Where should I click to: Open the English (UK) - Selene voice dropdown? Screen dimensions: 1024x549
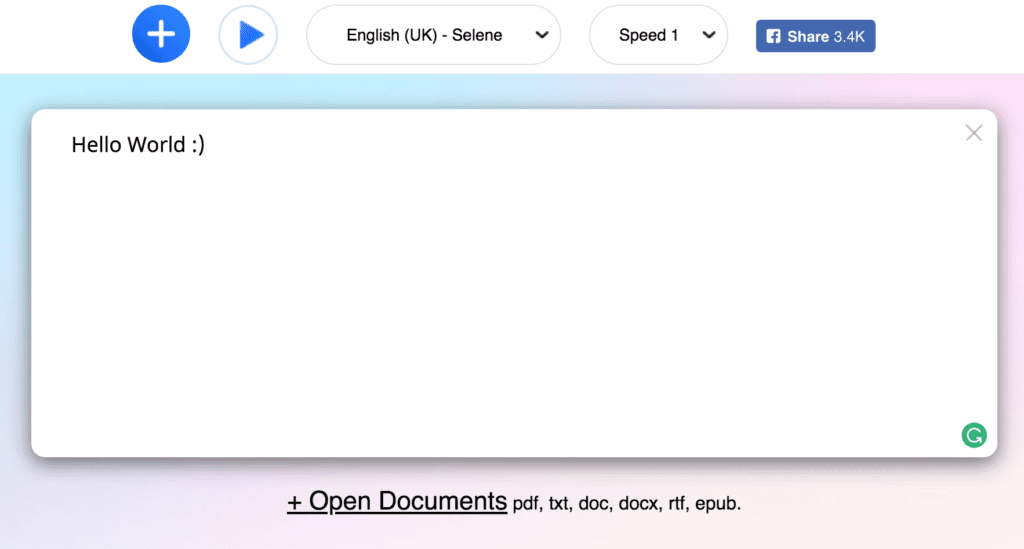[x=434, y=35]
